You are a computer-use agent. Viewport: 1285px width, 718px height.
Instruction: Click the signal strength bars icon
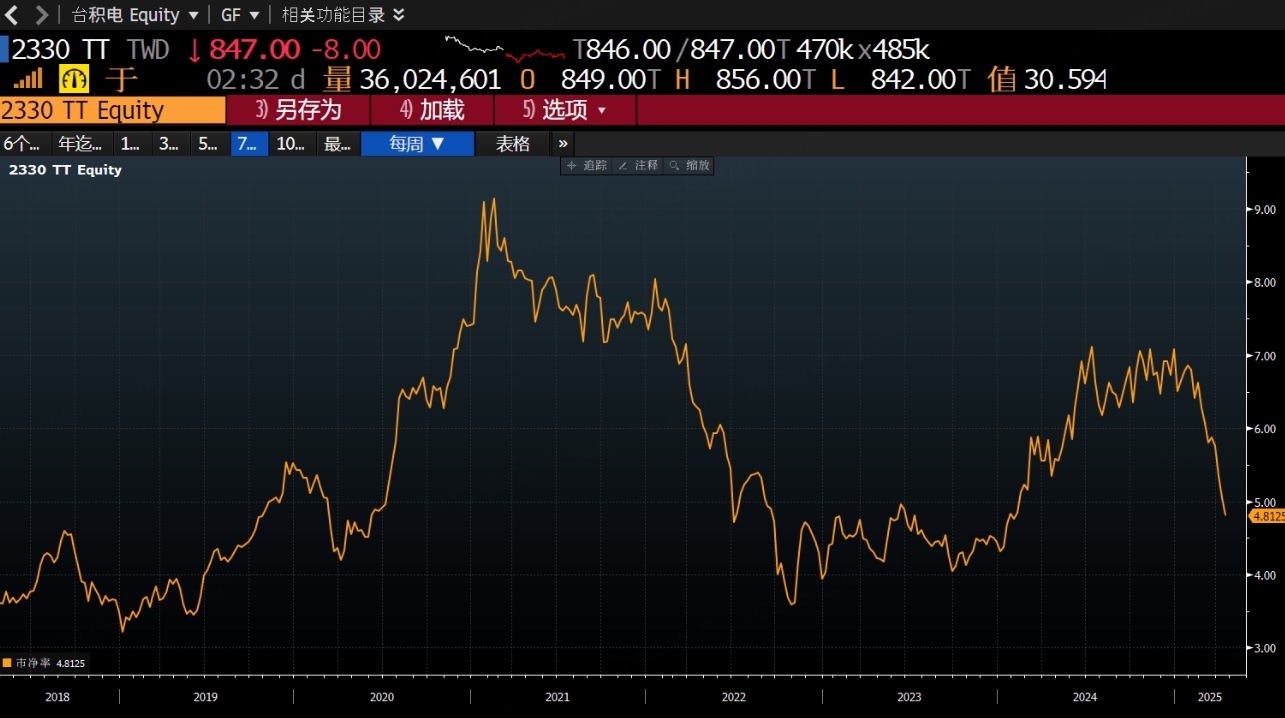click(x=29, y=79)
